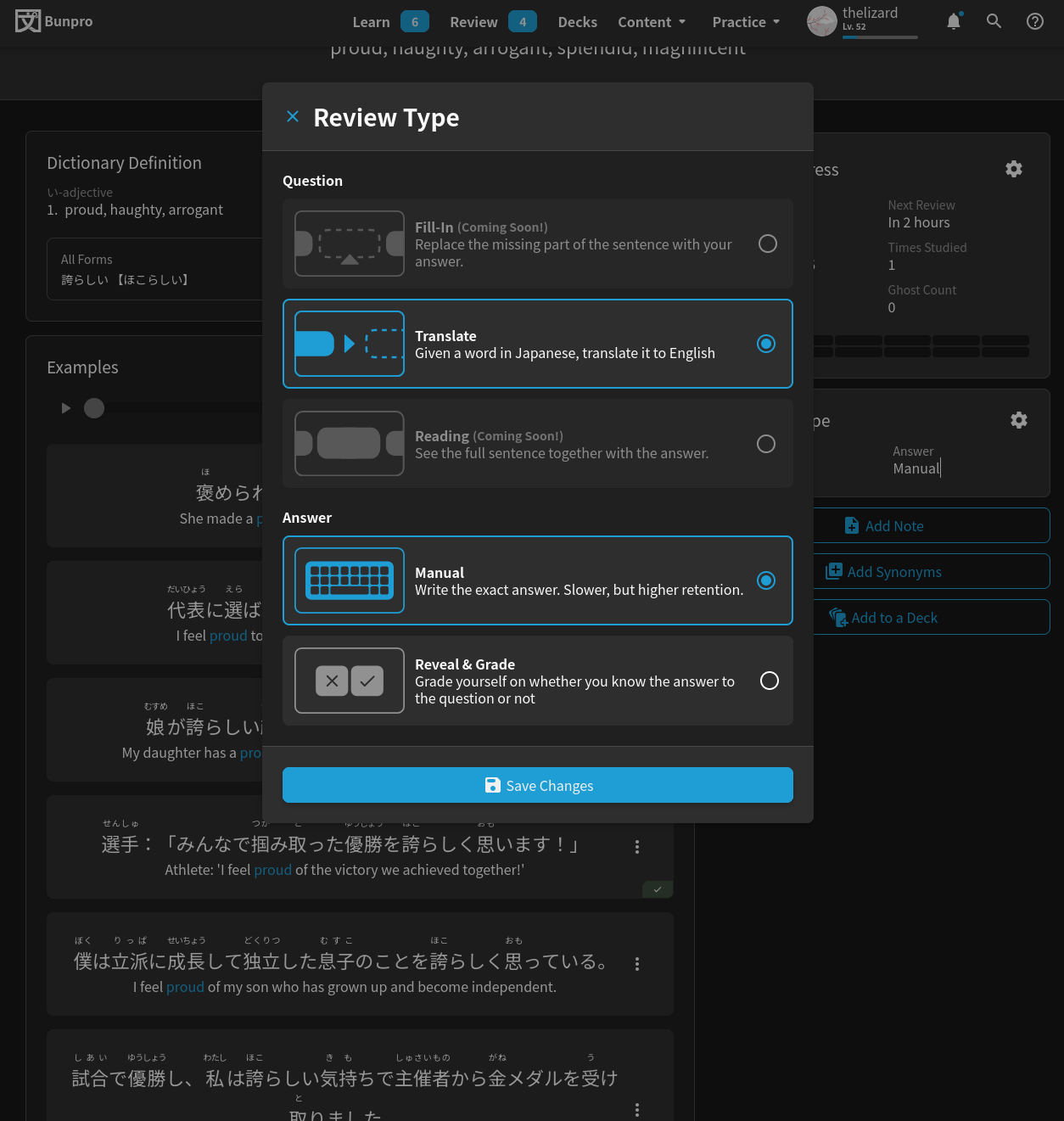
Task: Open progress settings gear icon
Action: point(1013,170)
